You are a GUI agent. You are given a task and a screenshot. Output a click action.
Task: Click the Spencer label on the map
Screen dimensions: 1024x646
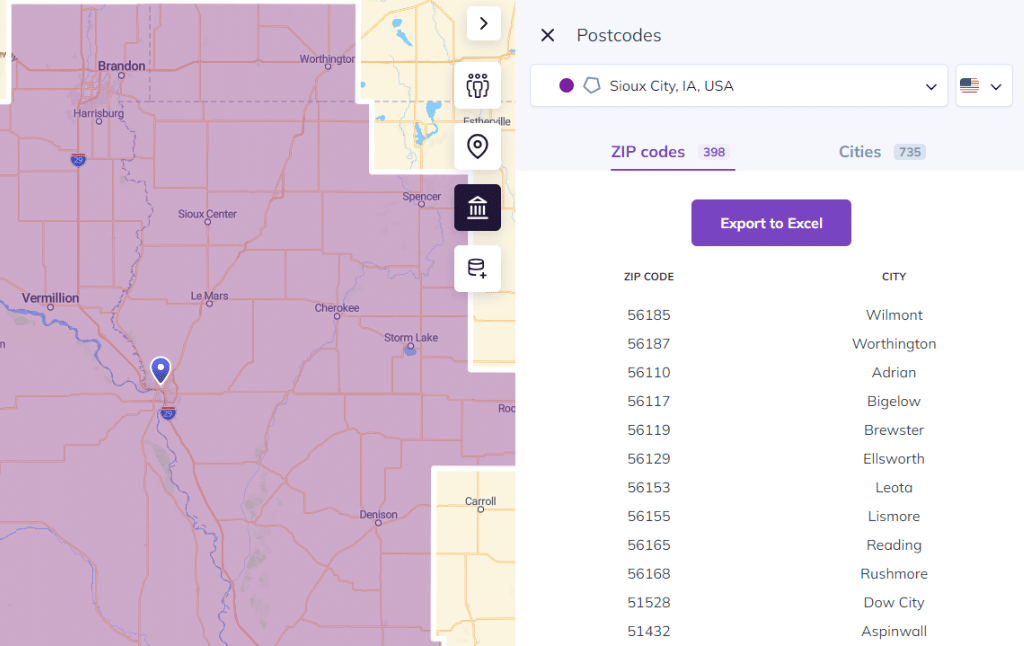click(421, 197)
